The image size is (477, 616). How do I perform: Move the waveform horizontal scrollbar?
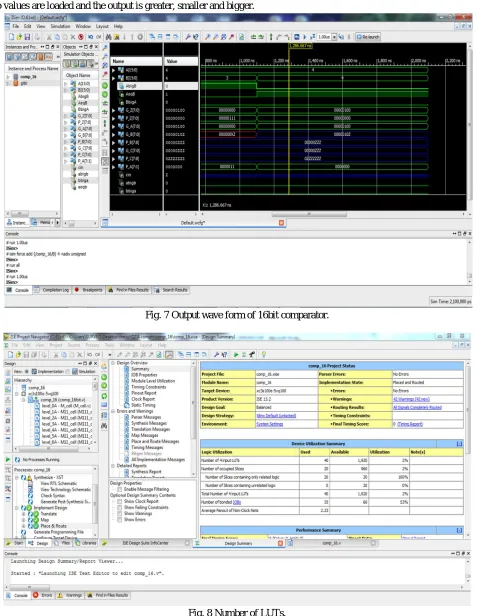309,214
